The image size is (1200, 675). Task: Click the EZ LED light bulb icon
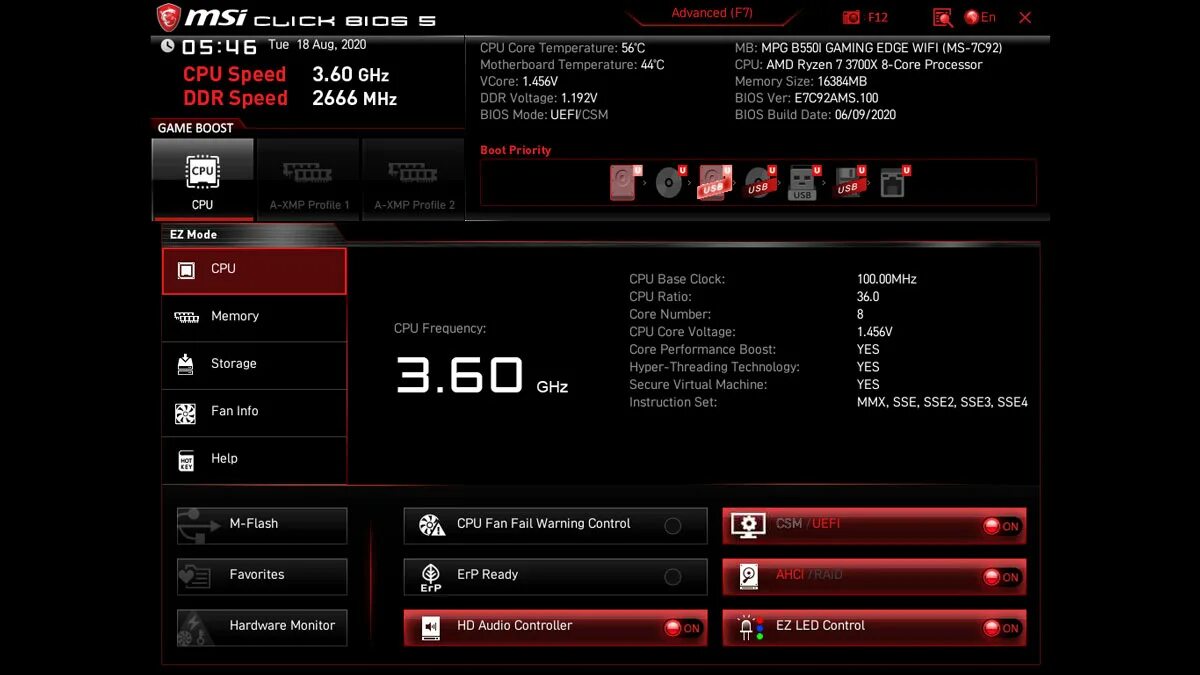(749, 628)
